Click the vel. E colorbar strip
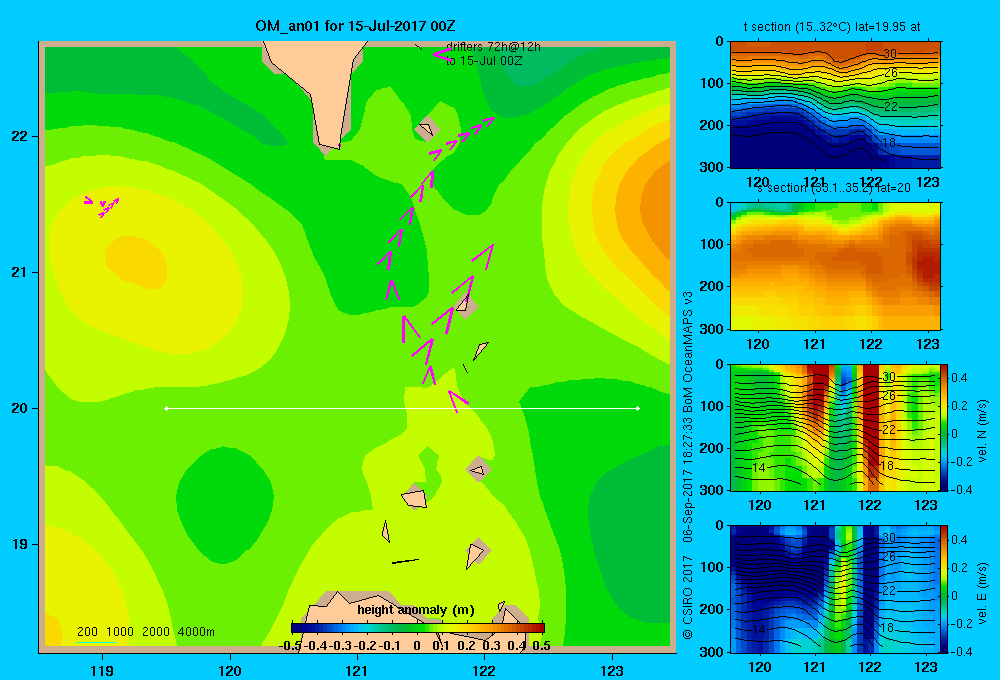1000x680 pixels. (945, 589)
